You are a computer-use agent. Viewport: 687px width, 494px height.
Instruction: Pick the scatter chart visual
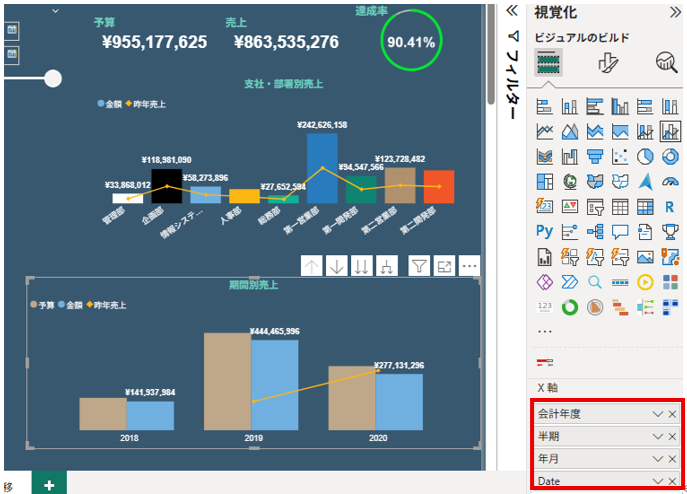[620, 156]
